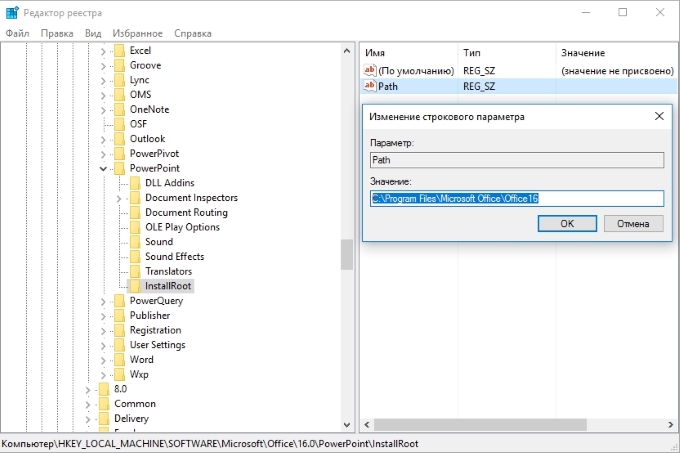Click the DLL Addins folder icon
Screen dimensions: 680x453
point(135,183)
